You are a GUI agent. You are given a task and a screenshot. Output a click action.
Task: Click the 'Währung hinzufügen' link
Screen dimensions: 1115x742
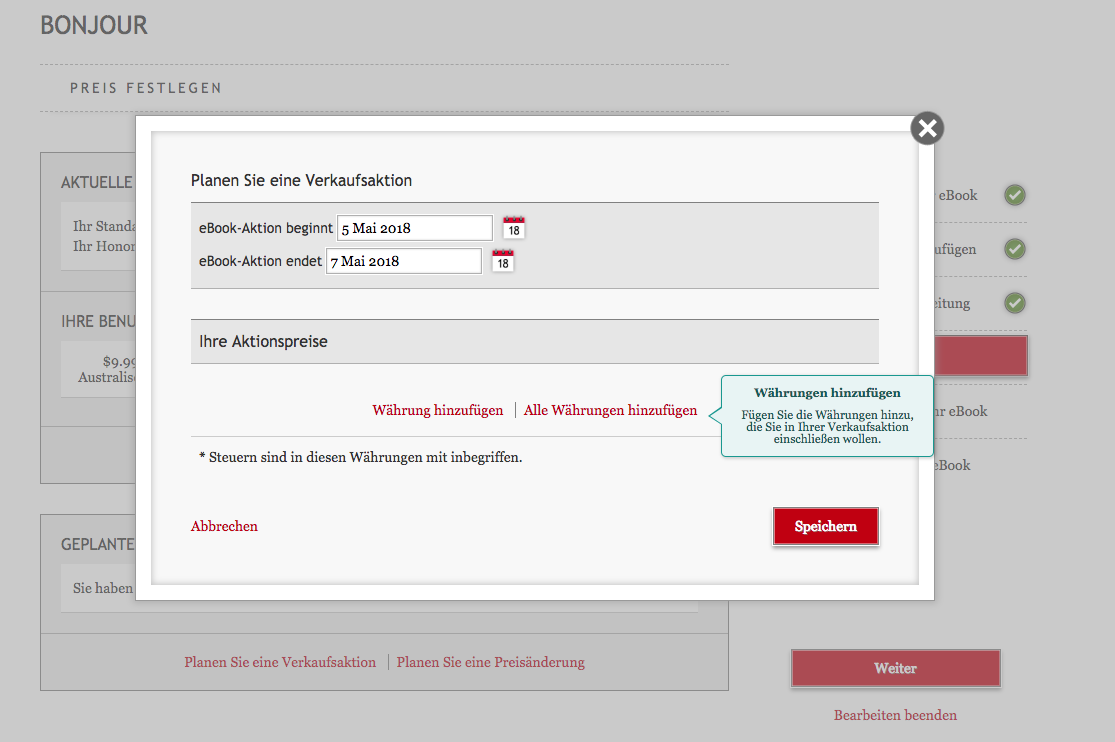437,410
